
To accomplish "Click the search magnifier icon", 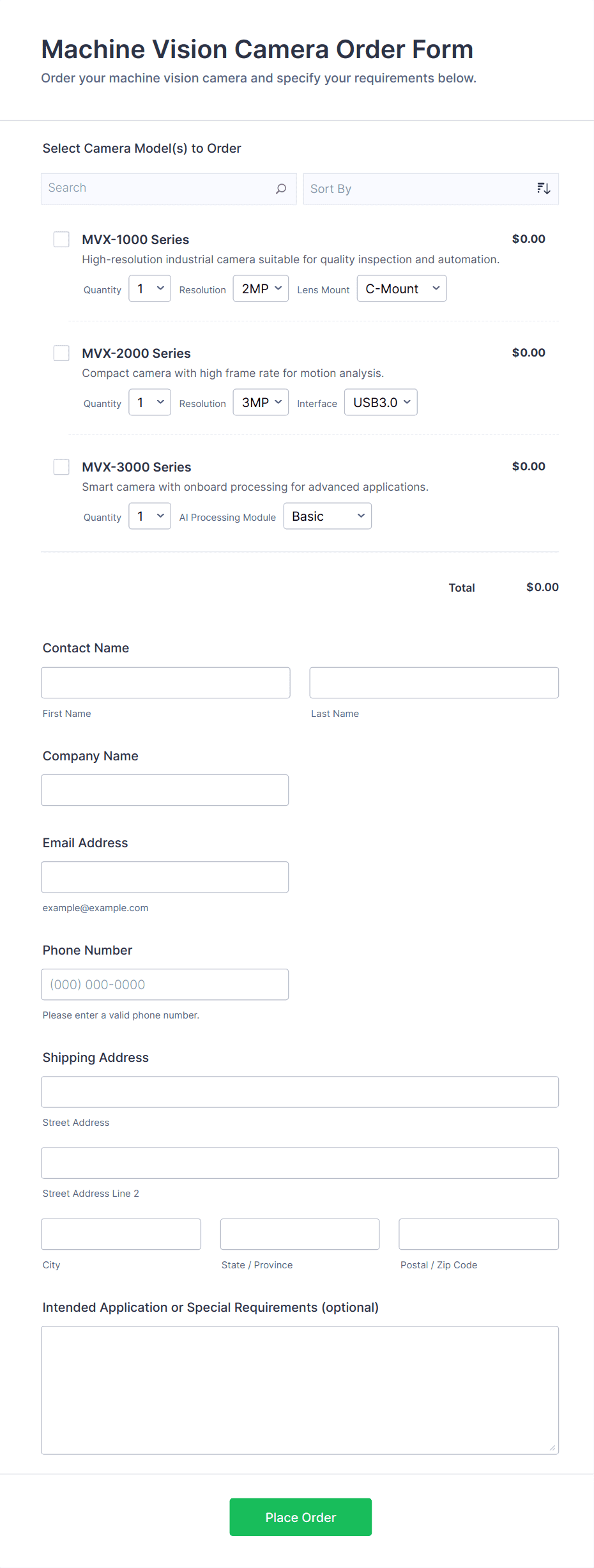I will click(281, 188).
